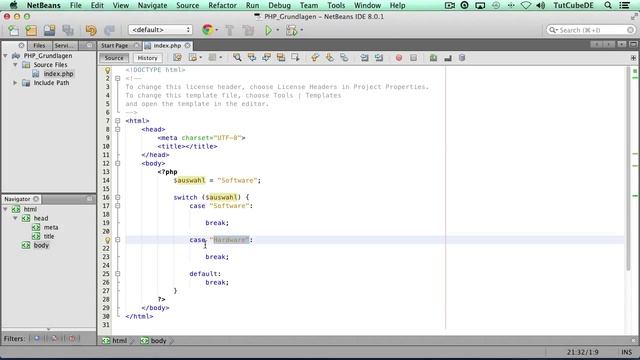Switch to Services tab
Screen dimensions: 640x360
click(x=64, y=46)
